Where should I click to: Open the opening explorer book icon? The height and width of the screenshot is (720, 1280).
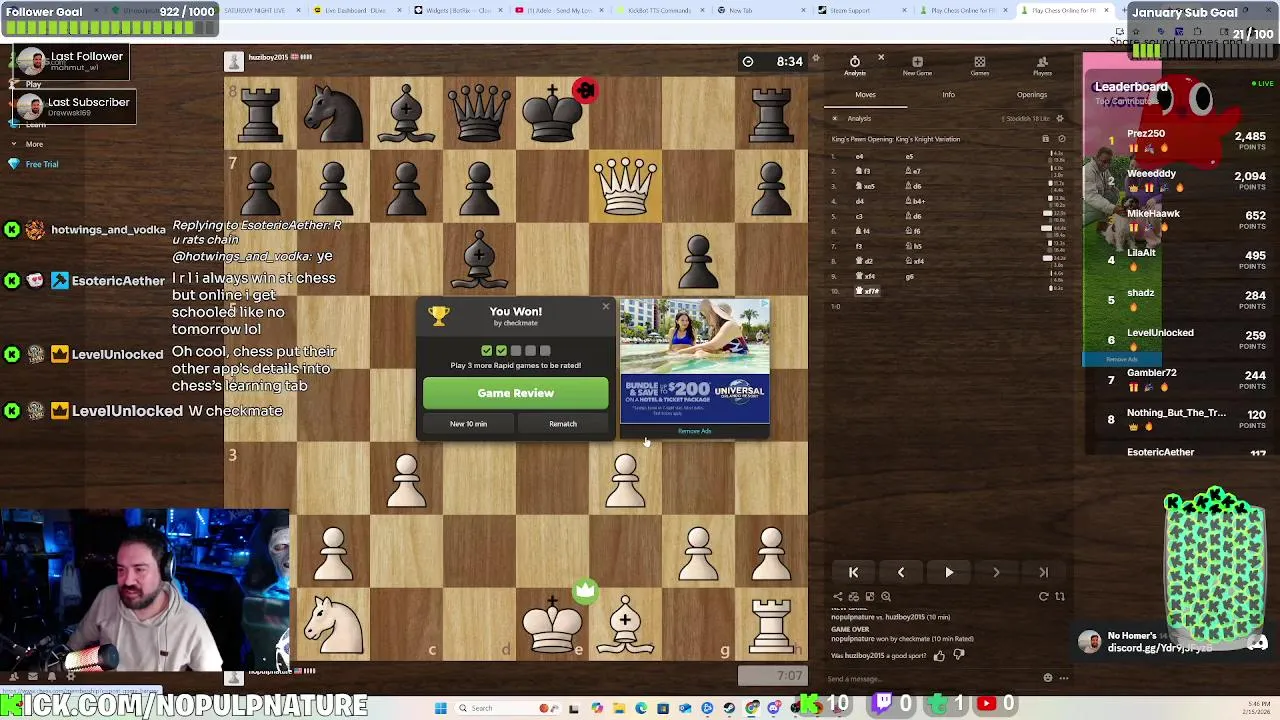point(1046,139)
